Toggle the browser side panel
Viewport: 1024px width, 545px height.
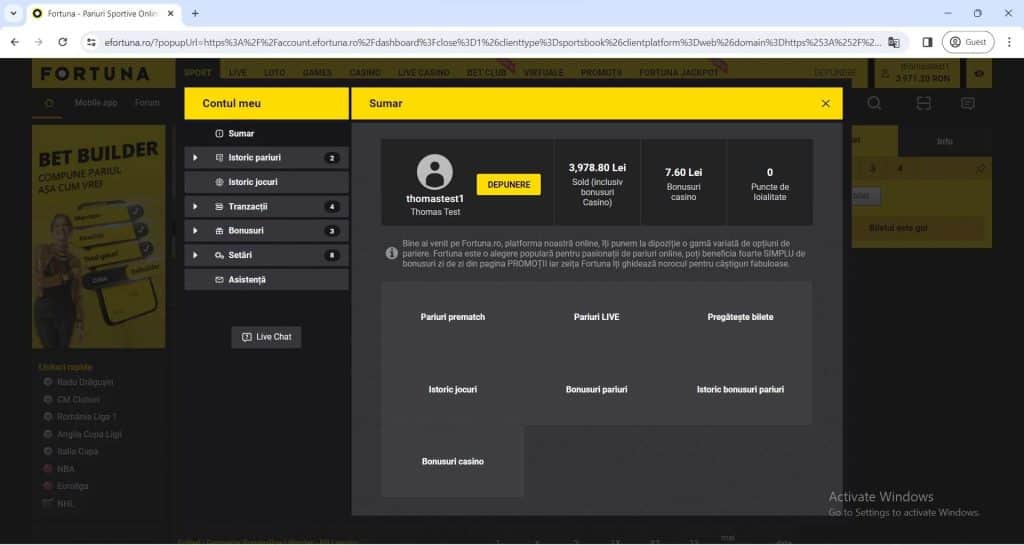click(x=927, y=42)
